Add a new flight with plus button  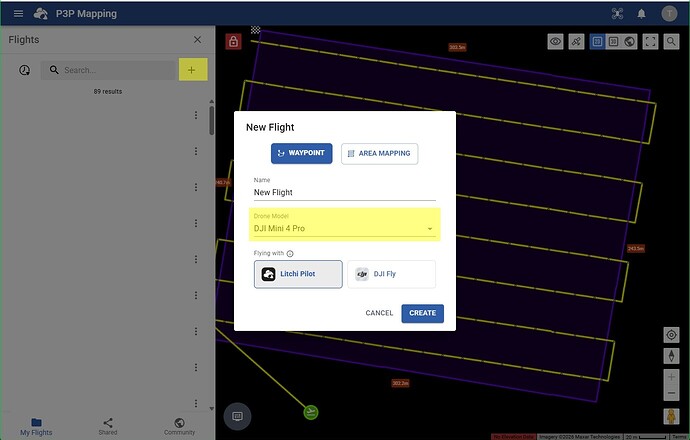(193, 70)
